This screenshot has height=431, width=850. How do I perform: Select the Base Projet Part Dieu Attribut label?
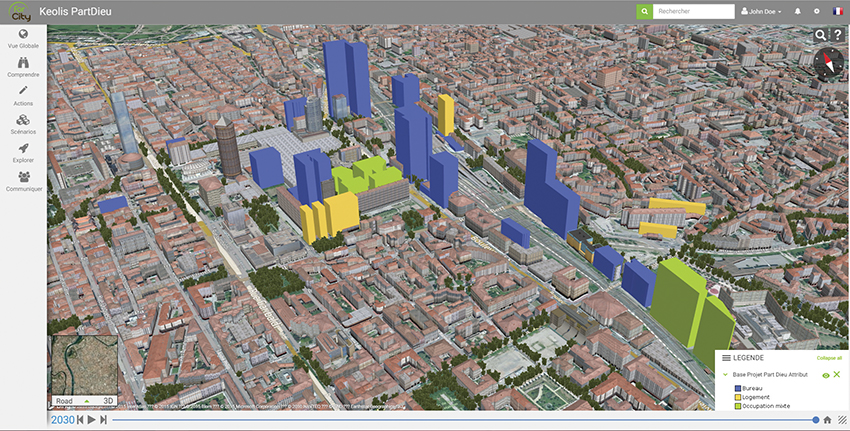click(770, 375)
